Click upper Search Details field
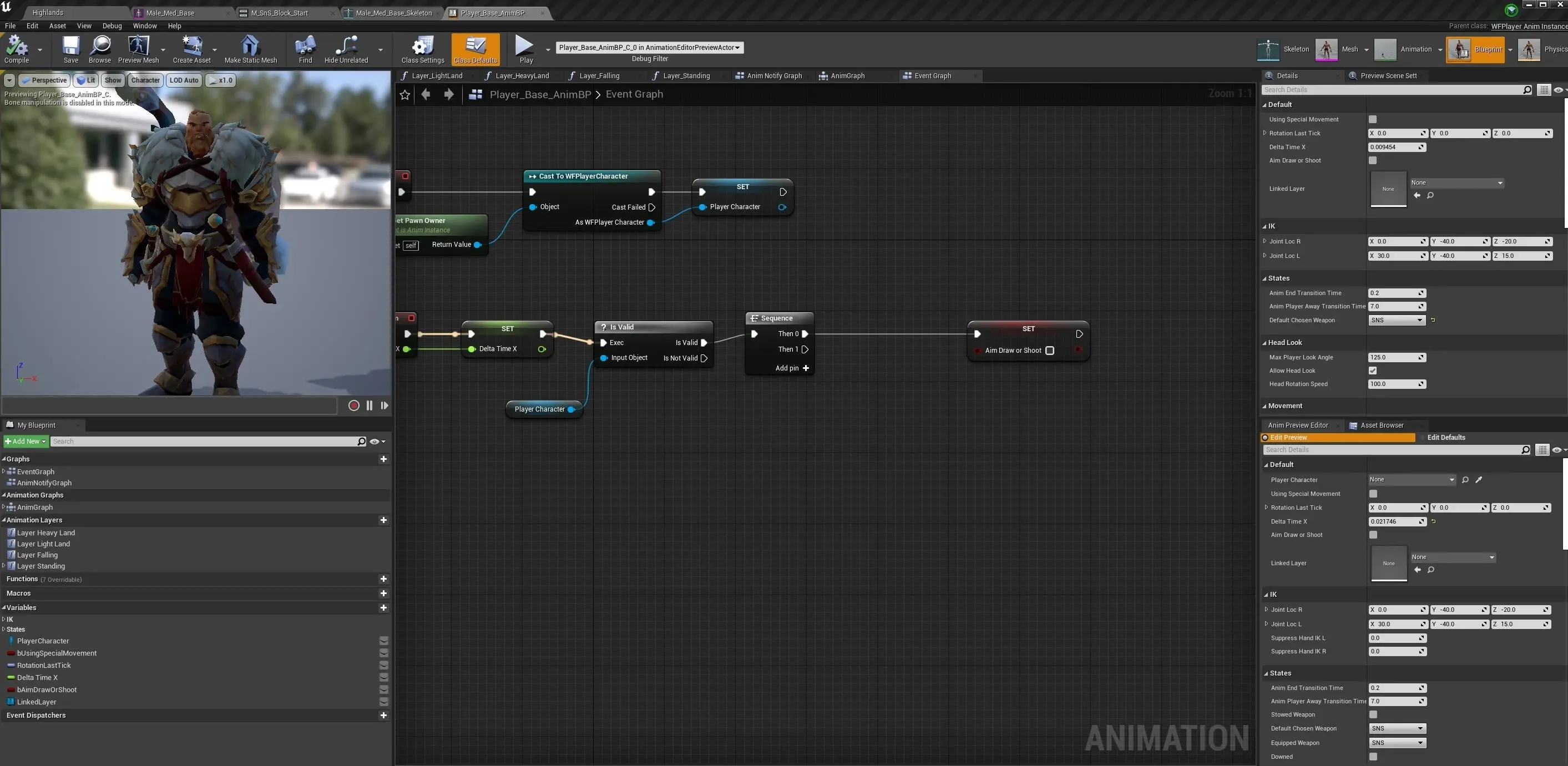 [x=1397, y=90]
